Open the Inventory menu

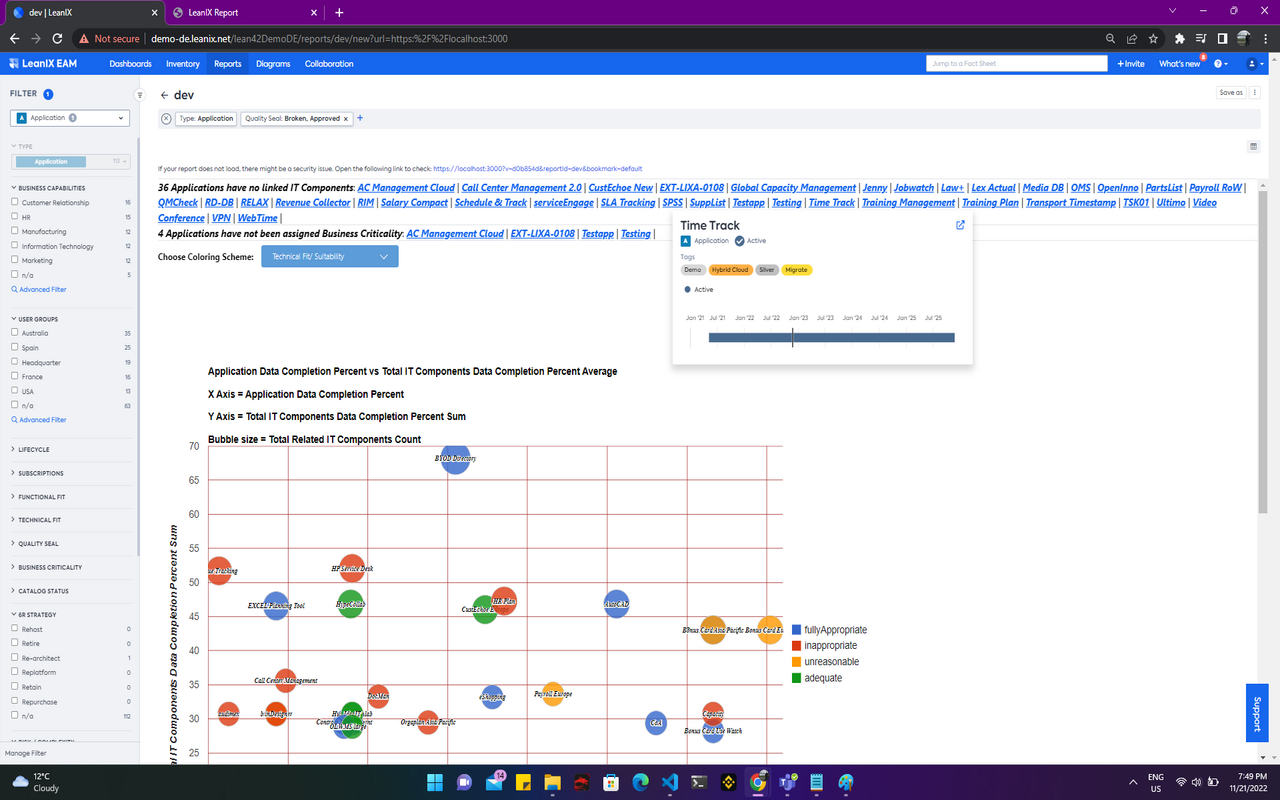[183, 63]
